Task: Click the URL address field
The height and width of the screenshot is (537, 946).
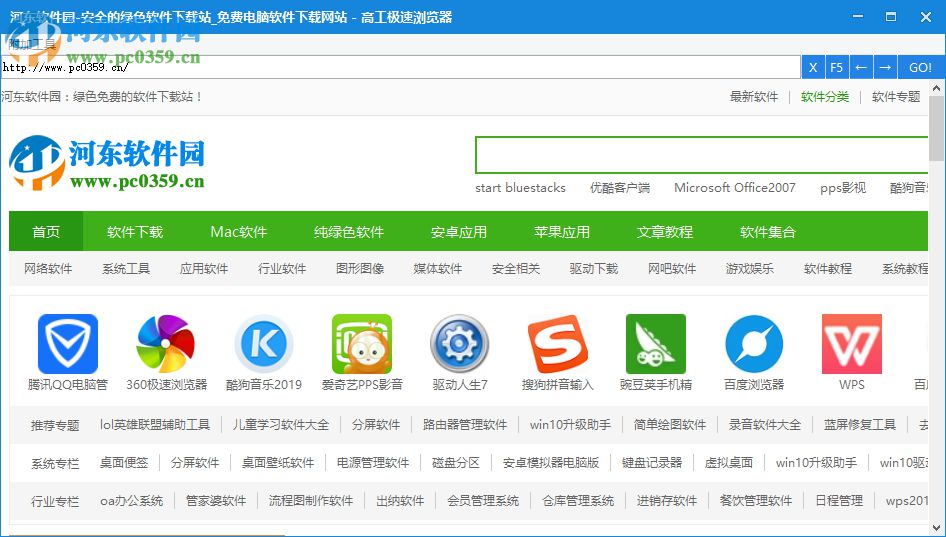Action: coord(401,67)
